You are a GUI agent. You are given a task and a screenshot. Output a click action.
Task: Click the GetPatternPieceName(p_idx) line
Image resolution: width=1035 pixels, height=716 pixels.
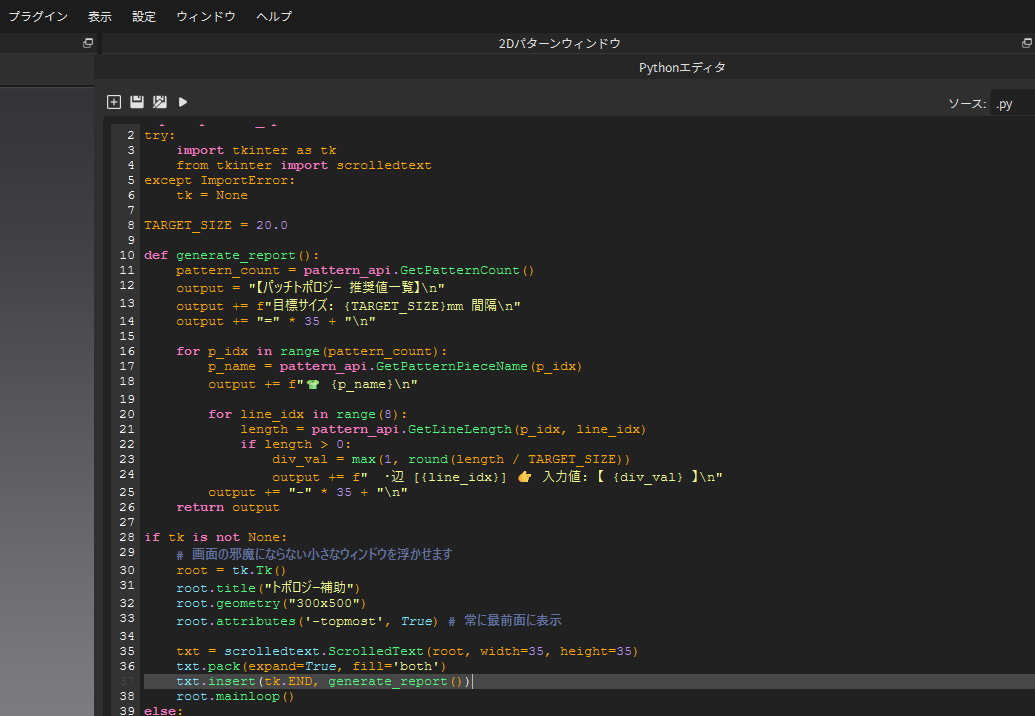pyautogui.click(x=395, y=366)
